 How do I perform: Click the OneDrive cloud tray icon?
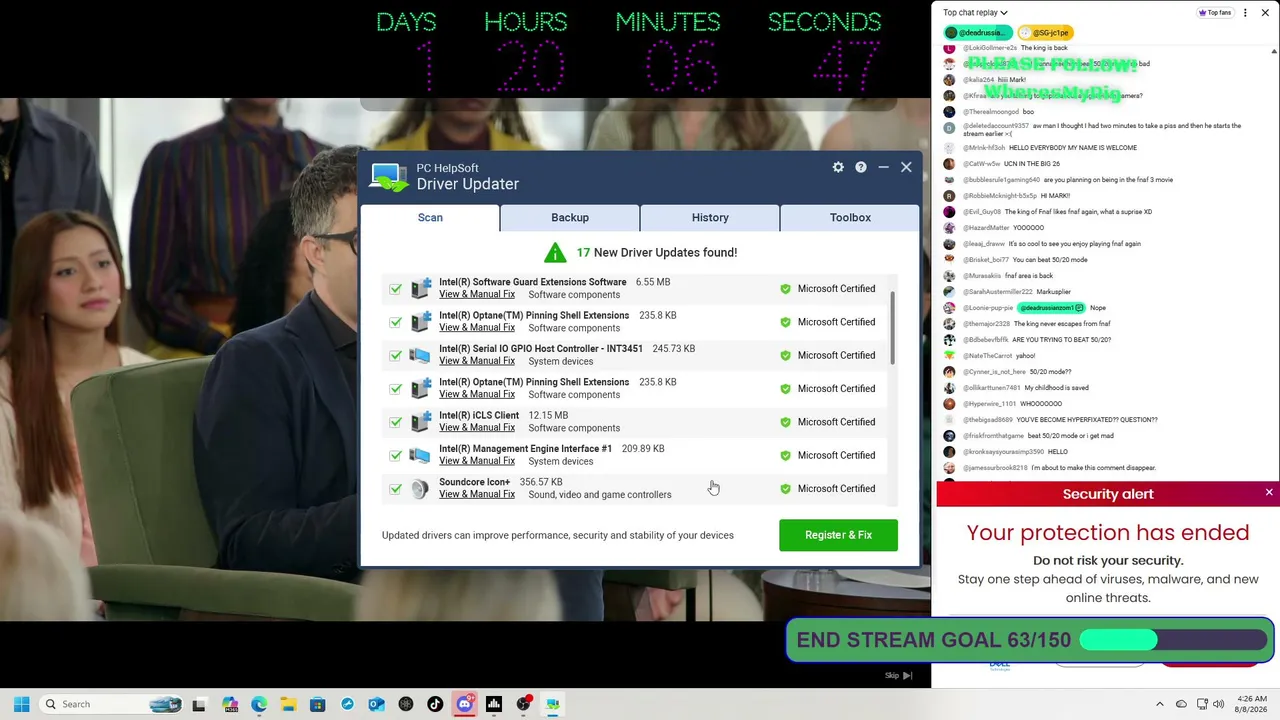click(x=1181, y=704)
